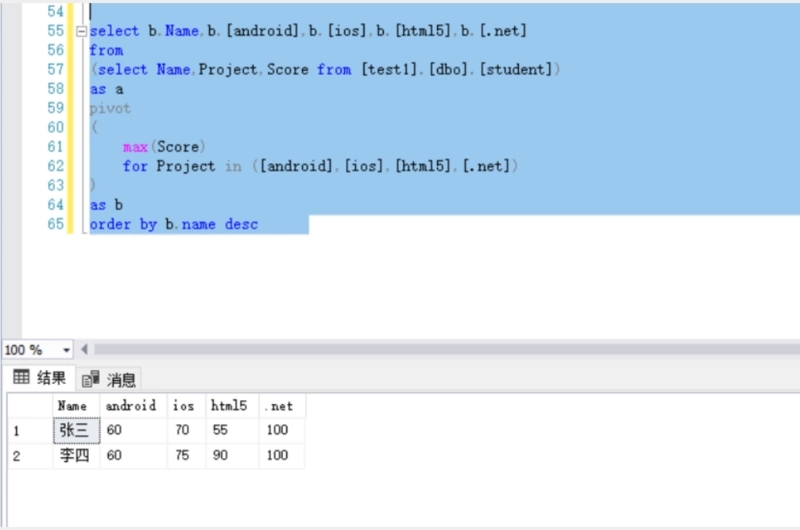Click the android column header
Viewport: 800px width, 530px height.
point(132,406)
